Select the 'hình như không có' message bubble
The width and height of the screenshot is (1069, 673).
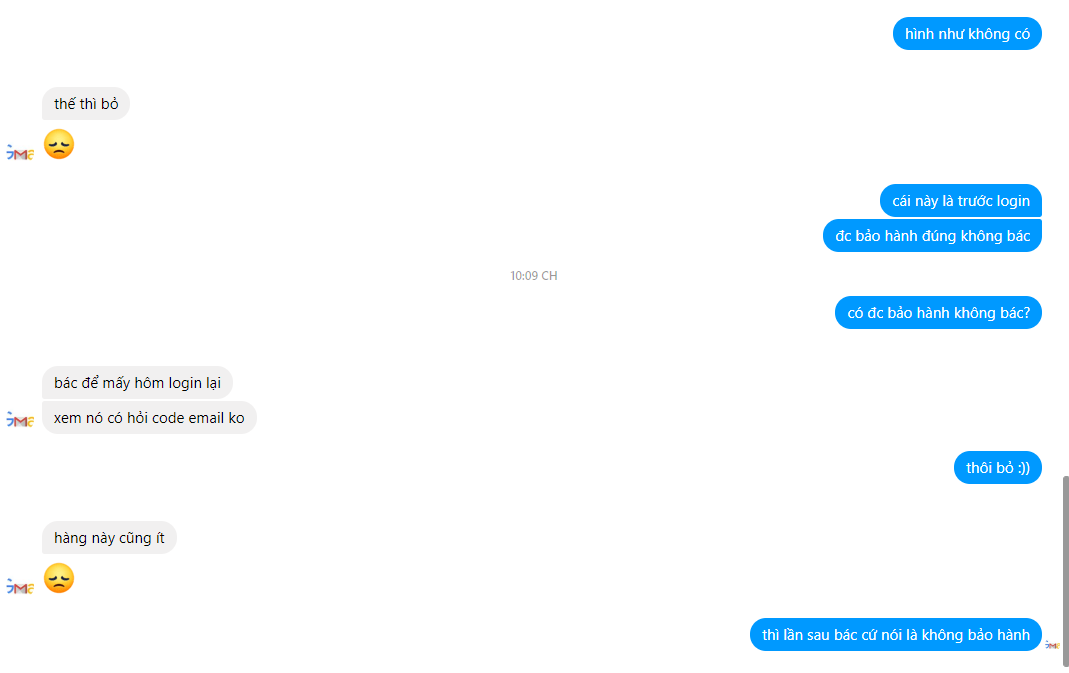click(x=967, y=34)
